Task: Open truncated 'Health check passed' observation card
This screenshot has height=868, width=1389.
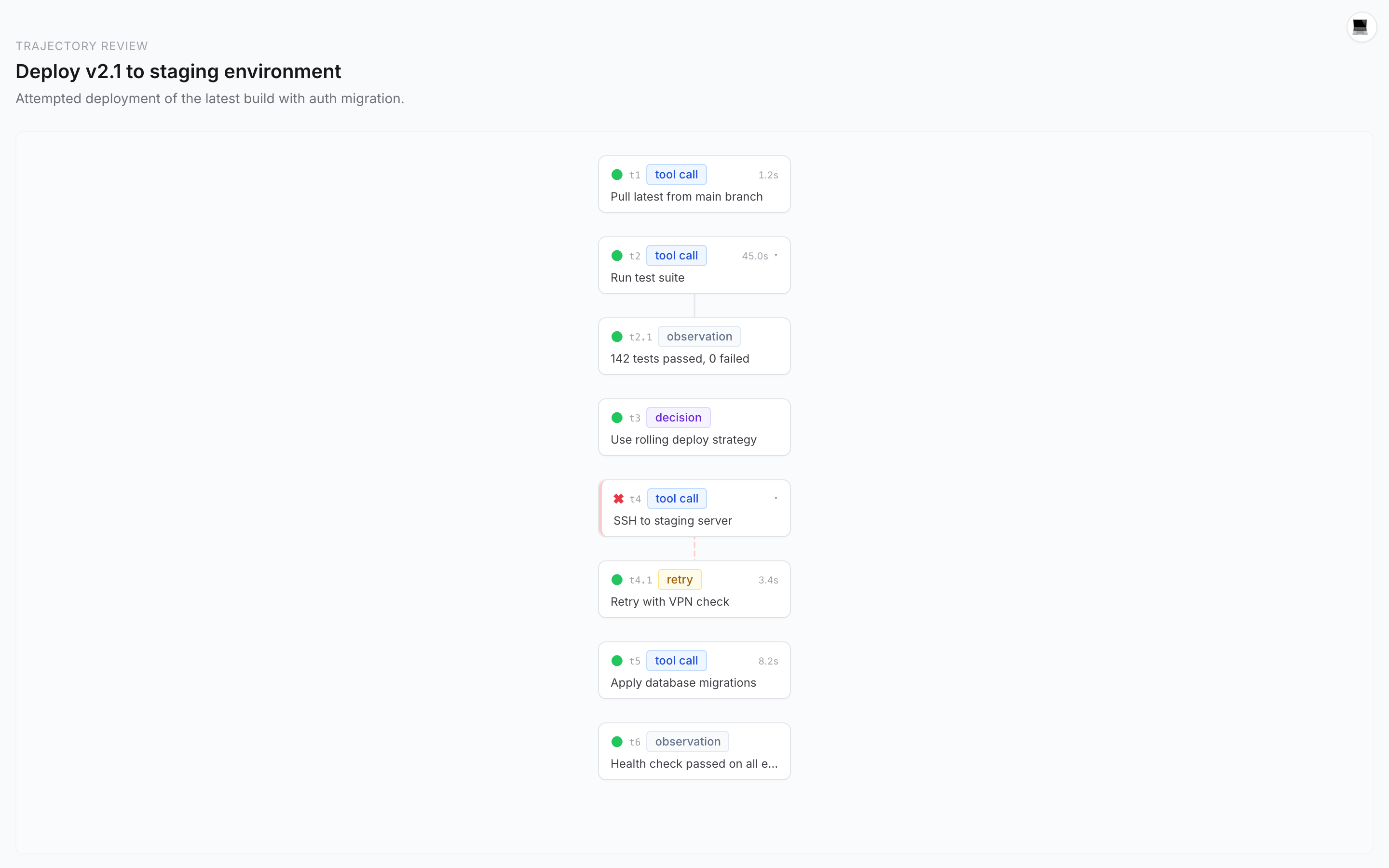Action: [694, 764]
